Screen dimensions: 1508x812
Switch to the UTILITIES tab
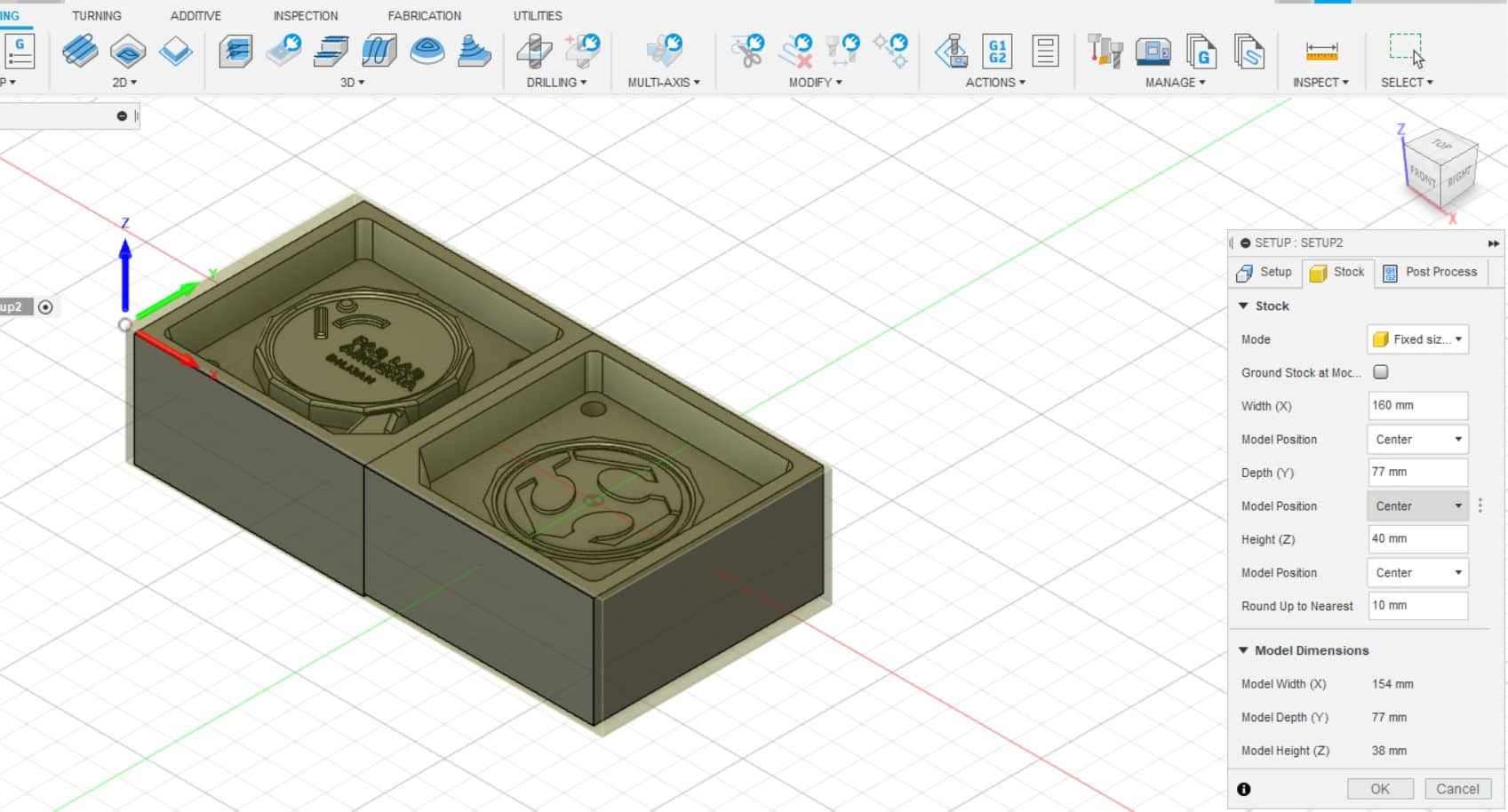pos(538,16)
